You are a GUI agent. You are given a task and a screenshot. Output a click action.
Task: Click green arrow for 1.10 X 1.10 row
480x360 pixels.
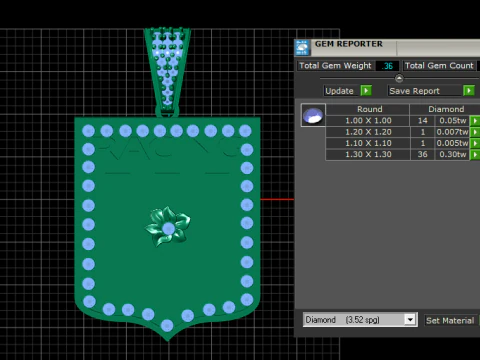[x=475, y=143]
